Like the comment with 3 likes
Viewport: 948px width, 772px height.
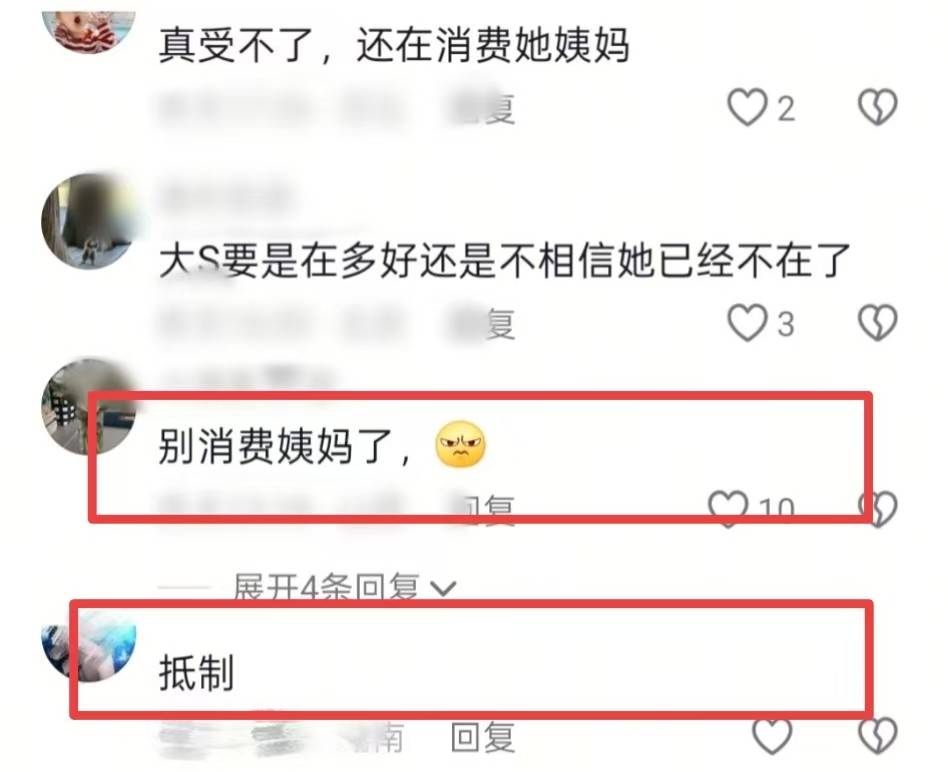pyautogui.click(x=747, y=322)
